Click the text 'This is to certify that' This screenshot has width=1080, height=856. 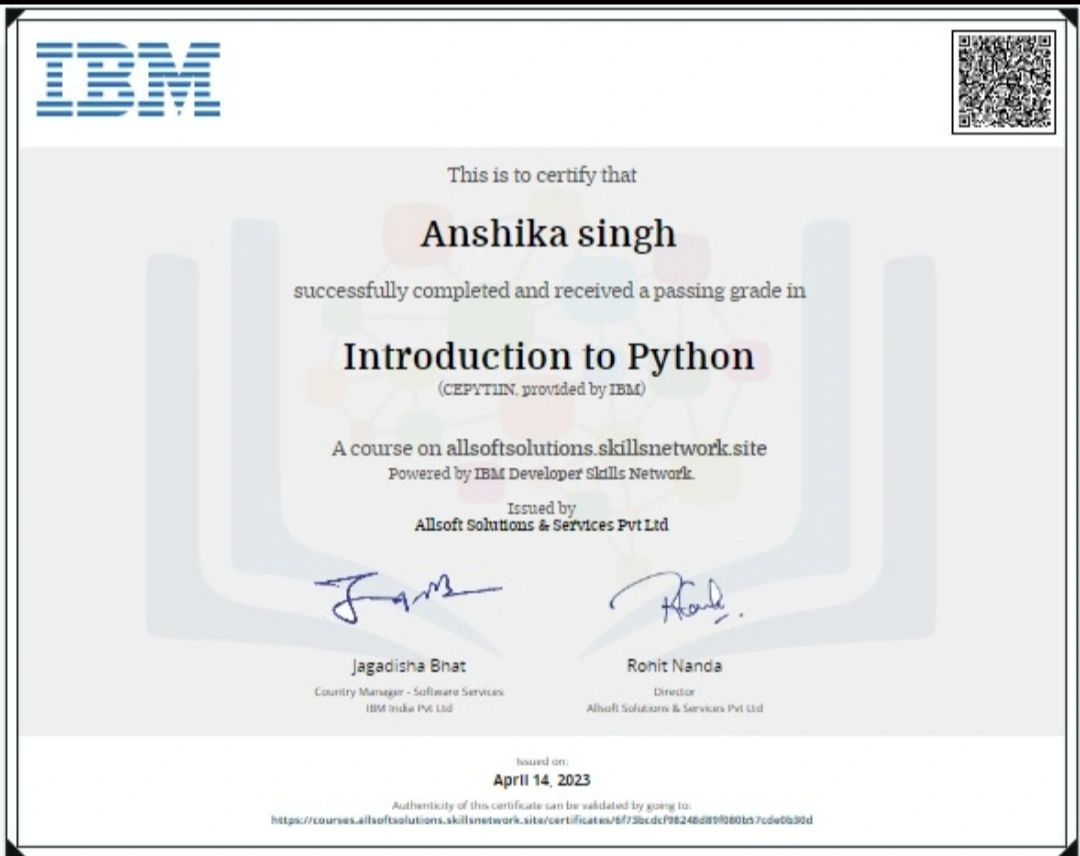tap(542, 176)
